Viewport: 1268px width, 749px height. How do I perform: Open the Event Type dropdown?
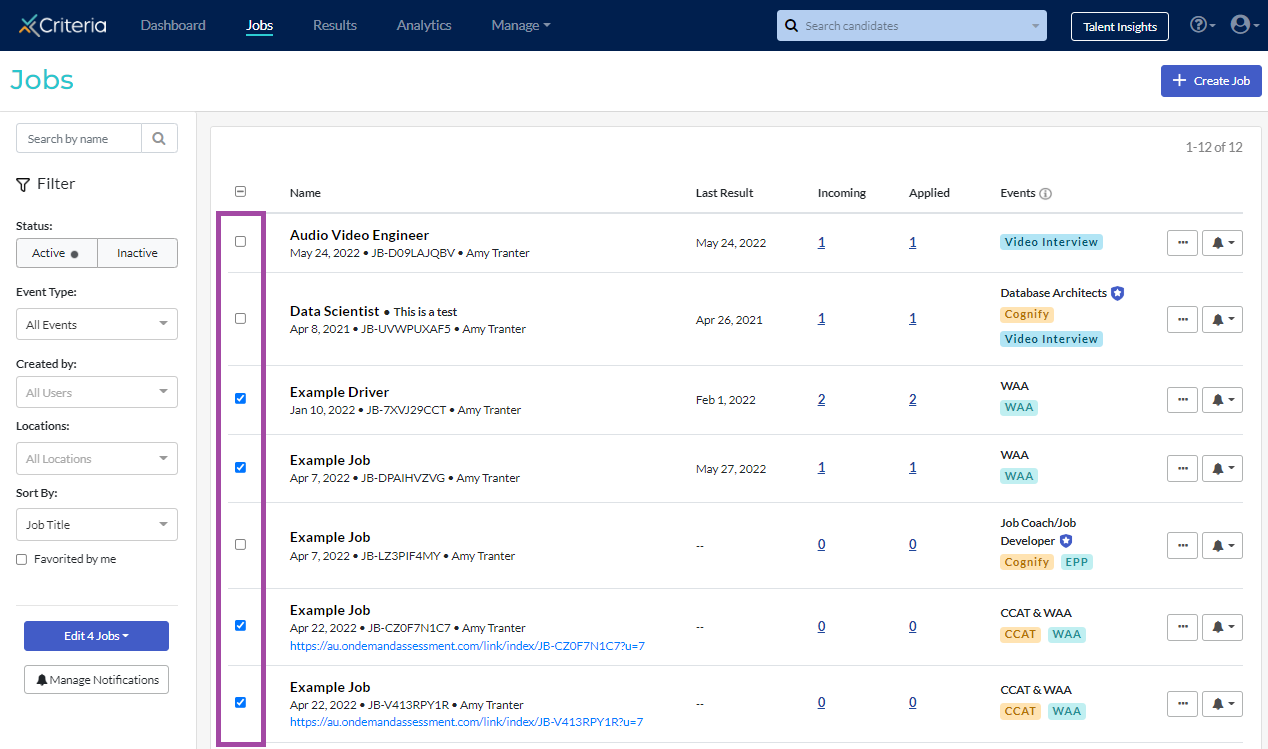(97, 324)
